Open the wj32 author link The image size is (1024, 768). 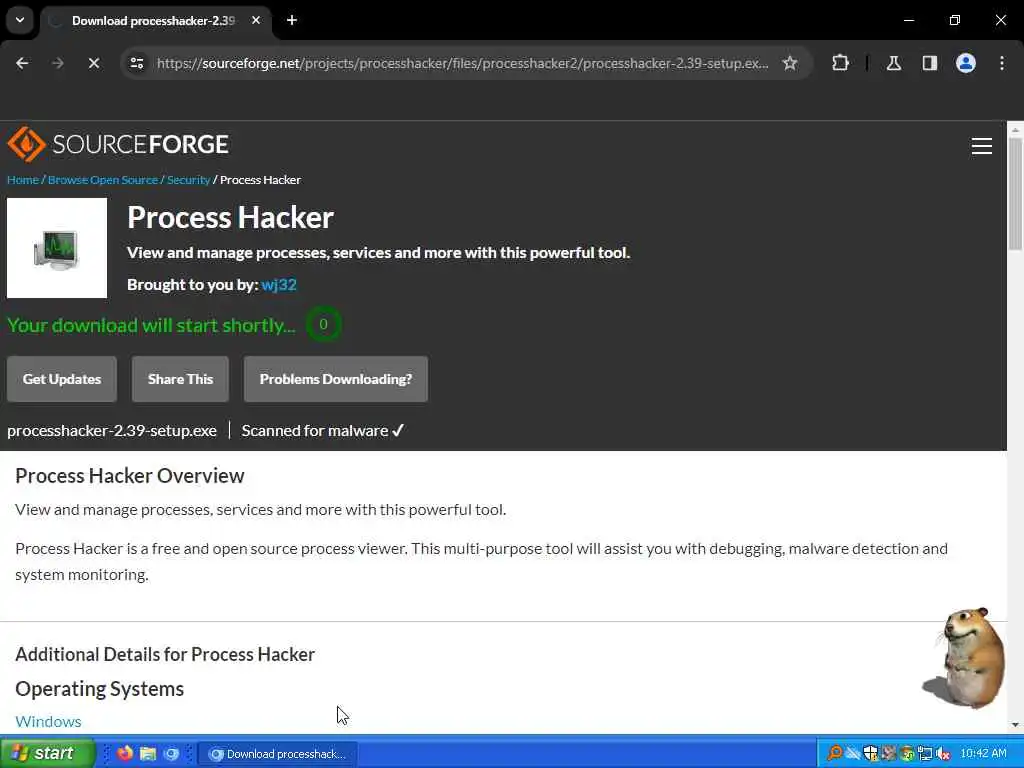[x=279, y=285]
